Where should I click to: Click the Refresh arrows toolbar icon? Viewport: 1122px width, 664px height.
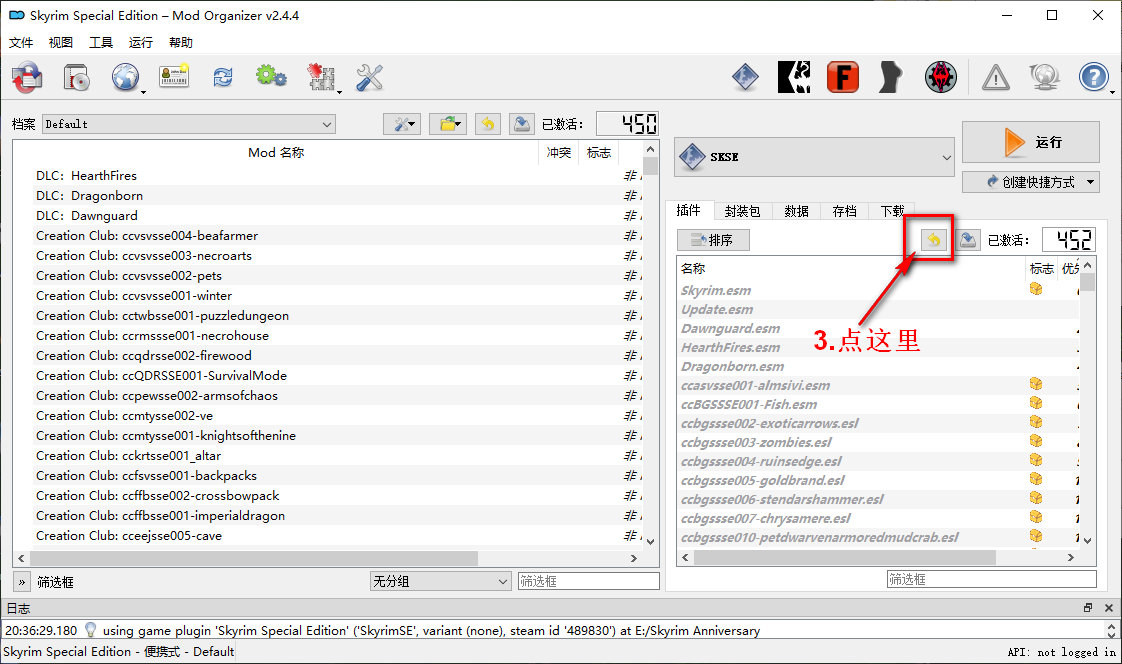pyautogui.click(x=222, y=78)
